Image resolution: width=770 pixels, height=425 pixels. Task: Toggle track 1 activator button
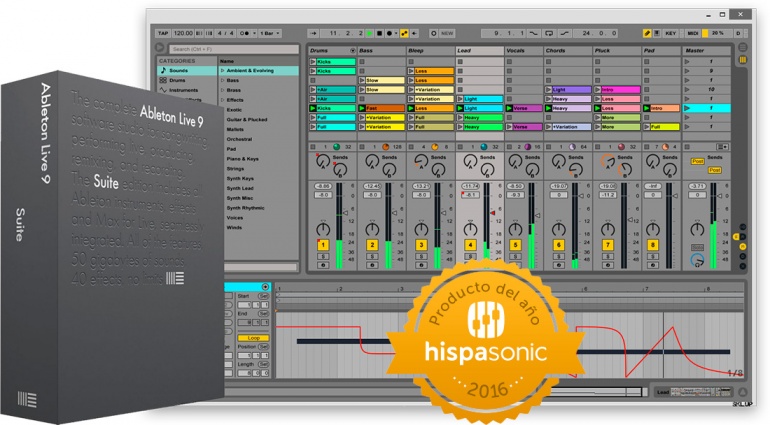[x=323, y=245]
